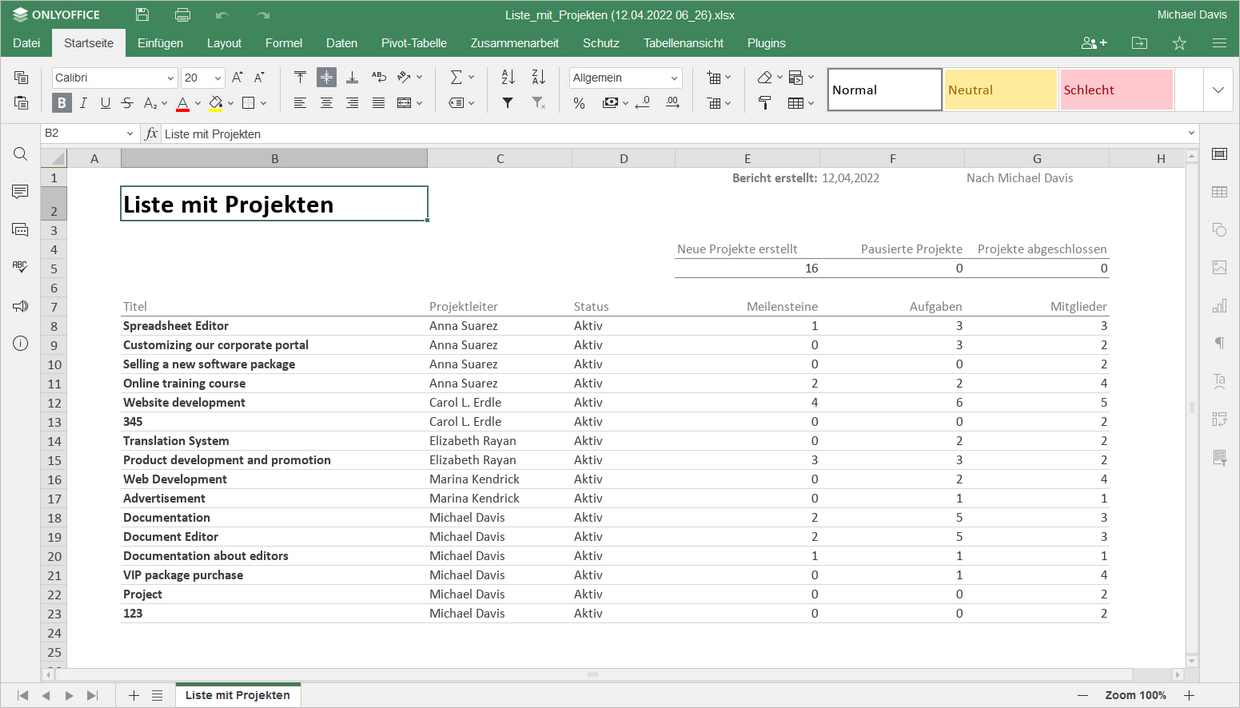Click the format painter (copy style) icon
The width and height of the screenshot is (1240, 708).
pos(765,102)
